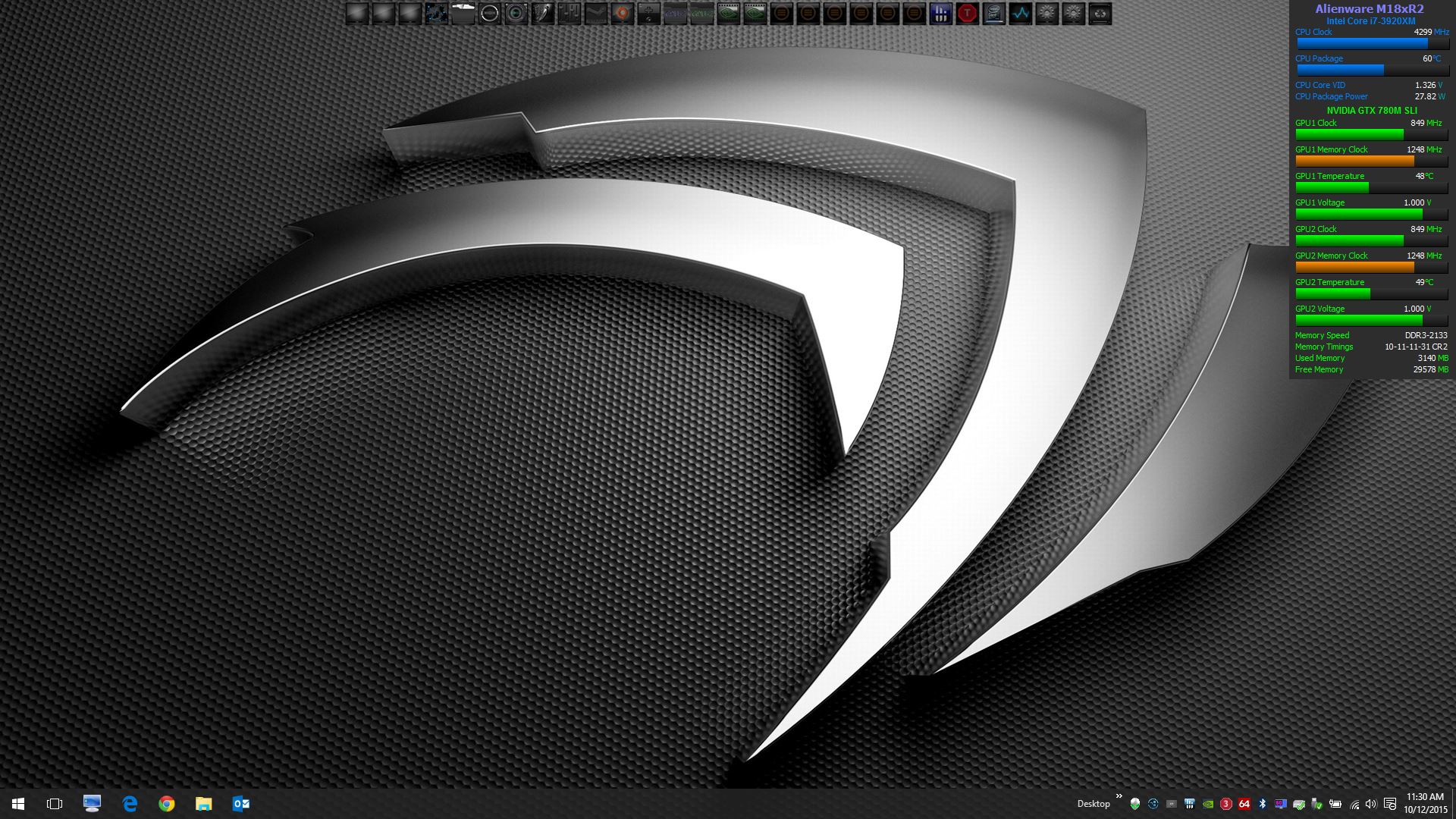Open the orange marker icon in top dock
This screenshot has height=819, width=1456.
(x=622, y=13)
